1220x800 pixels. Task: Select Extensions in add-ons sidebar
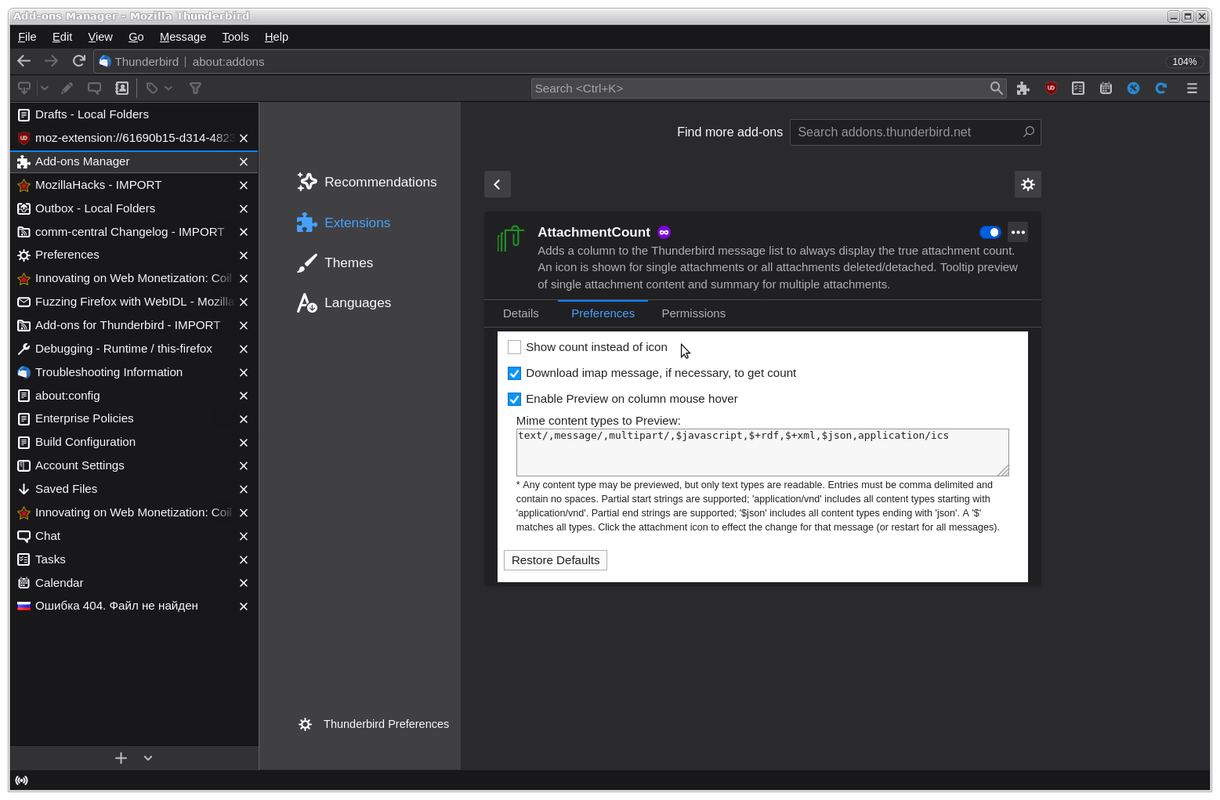click(x=343, y=223)
